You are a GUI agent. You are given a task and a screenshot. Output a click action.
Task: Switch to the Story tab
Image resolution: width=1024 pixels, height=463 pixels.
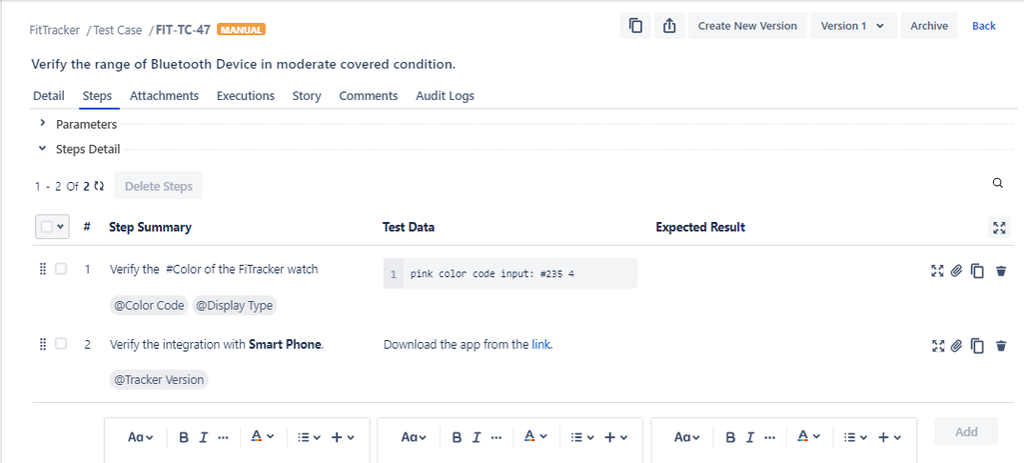306,96
